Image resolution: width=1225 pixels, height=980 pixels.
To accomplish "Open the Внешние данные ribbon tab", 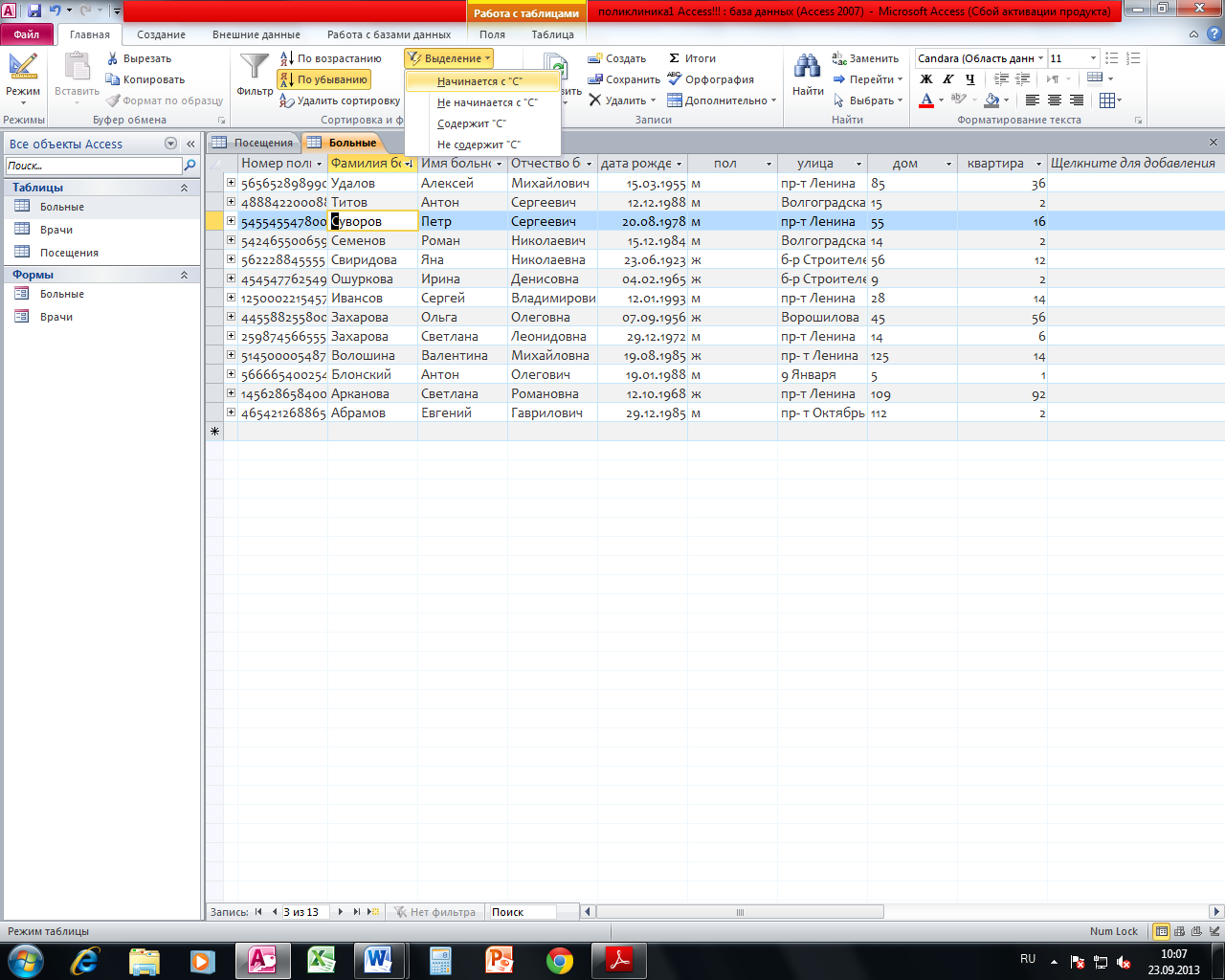I will point(256,34).
